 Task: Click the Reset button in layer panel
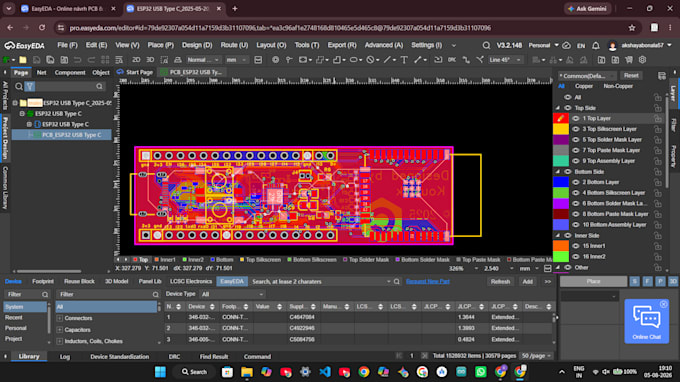tap(631, 75)
